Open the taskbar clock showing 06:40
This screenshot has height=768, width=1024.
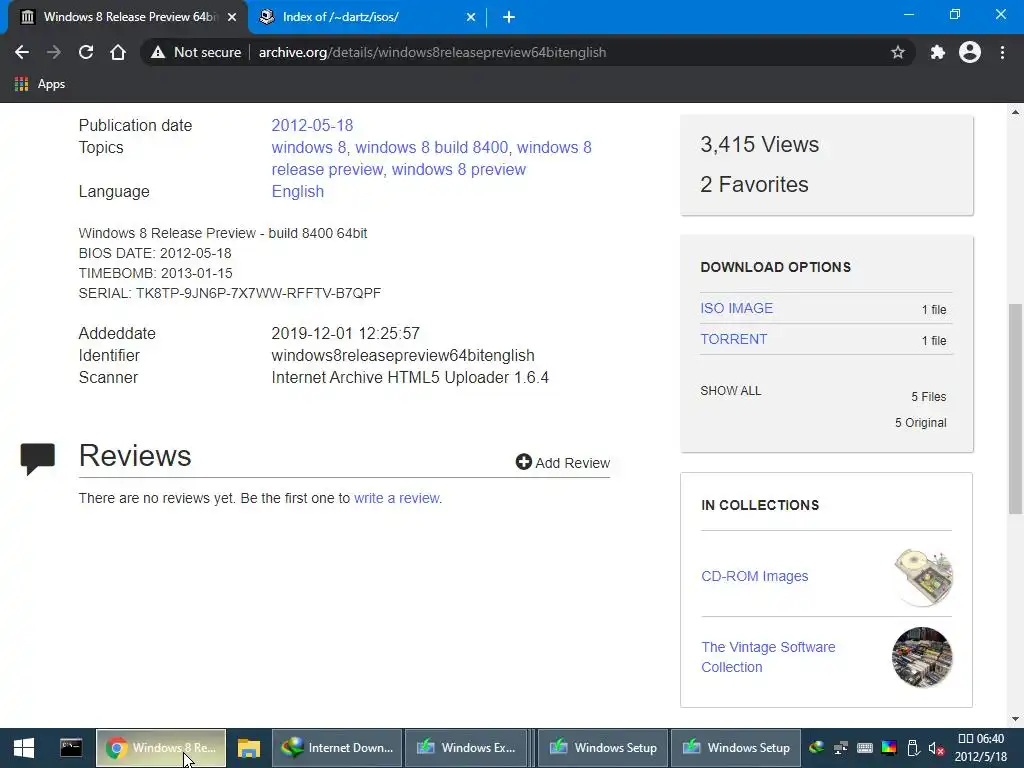pyautogui.click(x=981, y=748)
